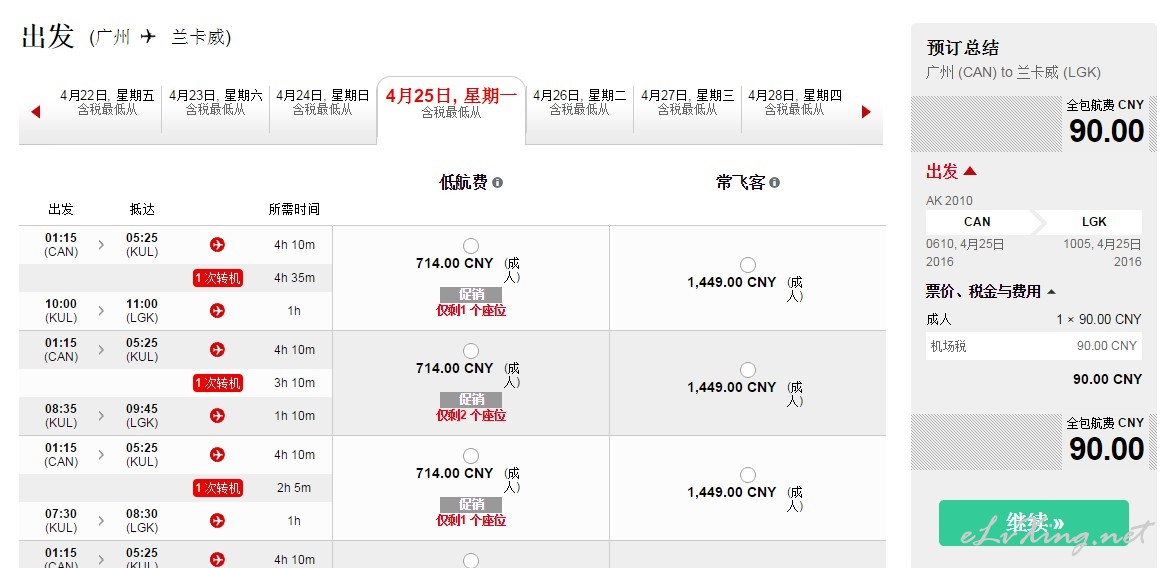Select low fare 714.00 CNY for first itinerary
The width and height of the screenshot is (1165, 568).
[470, 245]
